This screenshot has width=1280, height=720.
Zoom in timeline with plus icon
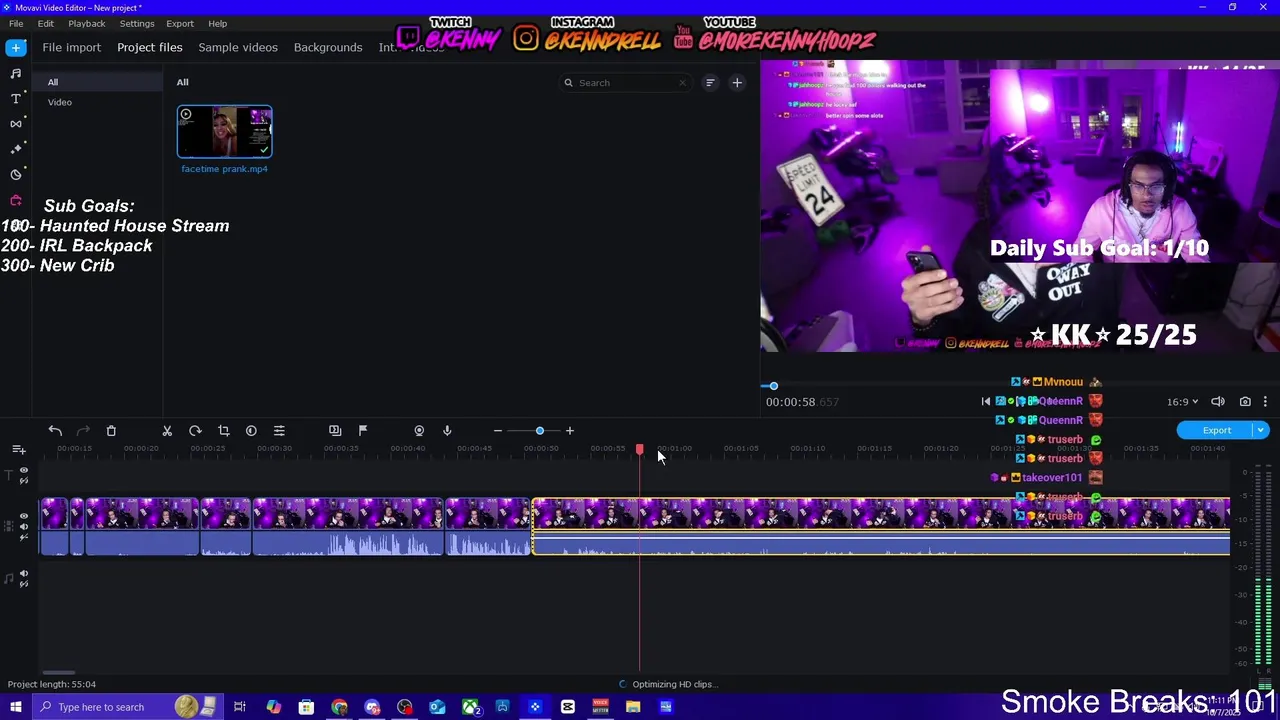coord(570,431)
